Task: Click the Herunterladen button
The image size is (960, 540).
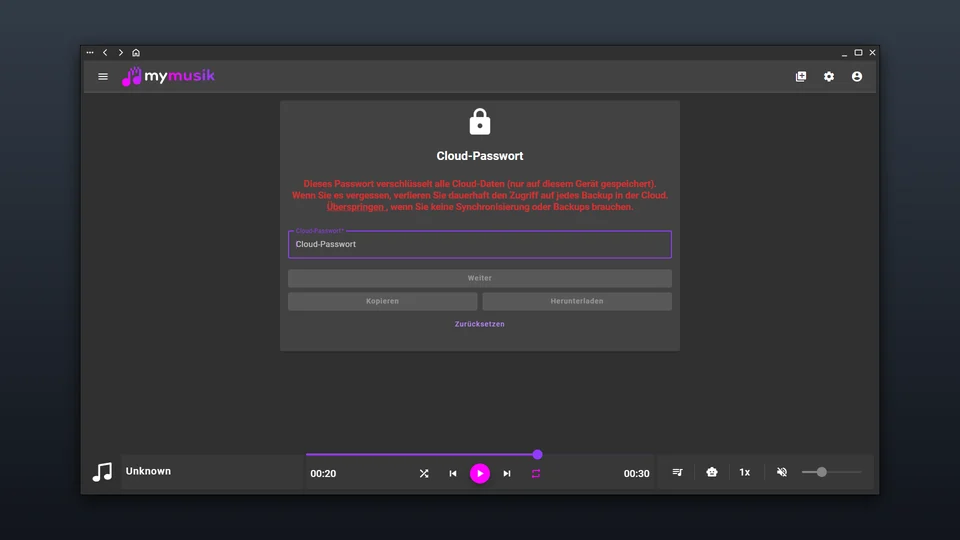Action: pos(577,301)
